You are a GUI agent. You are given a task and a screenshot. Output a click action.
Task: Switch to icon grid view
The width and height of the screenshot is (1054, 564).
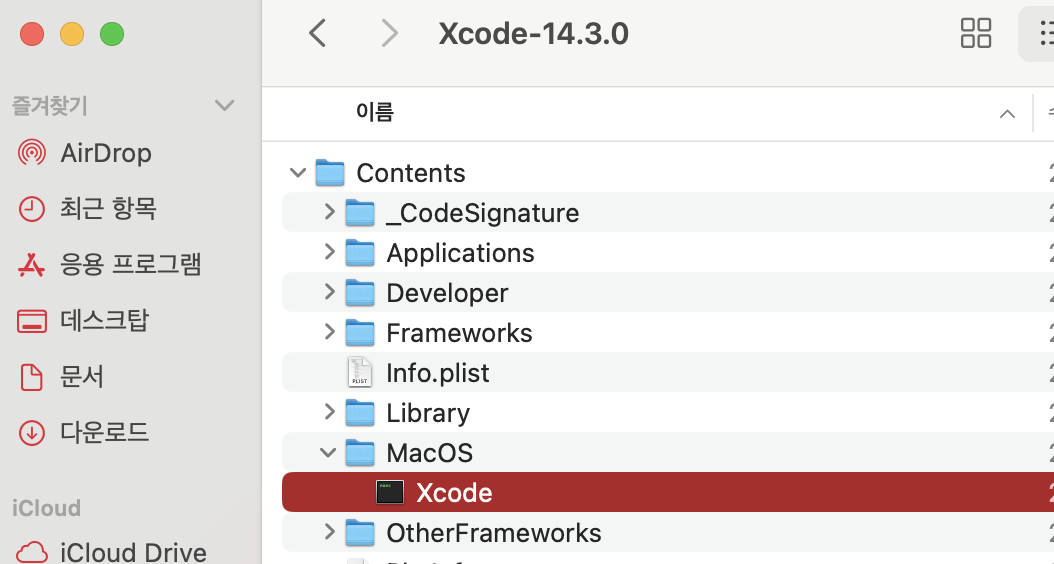click(975, 33)
